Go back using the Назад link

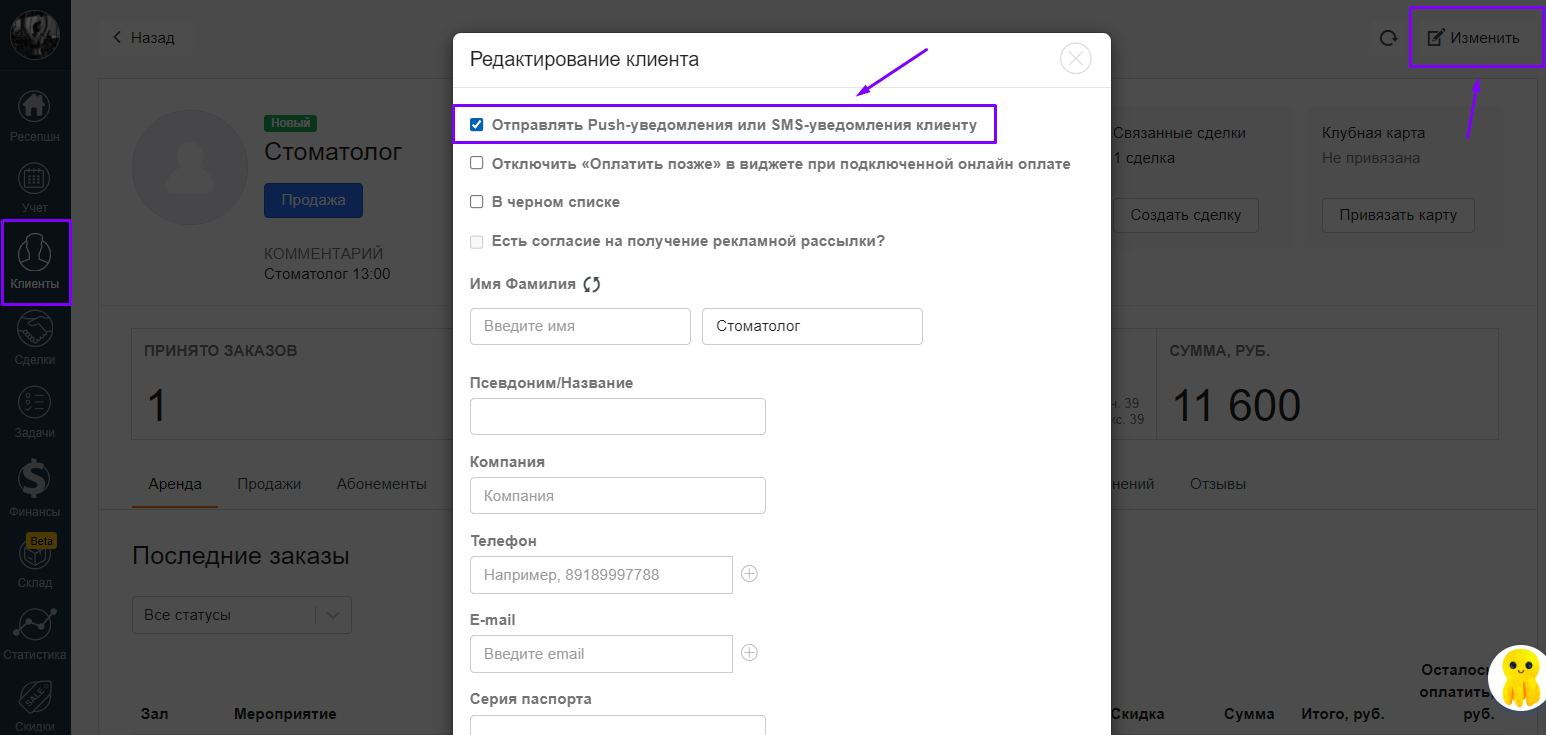coord(143,38)
